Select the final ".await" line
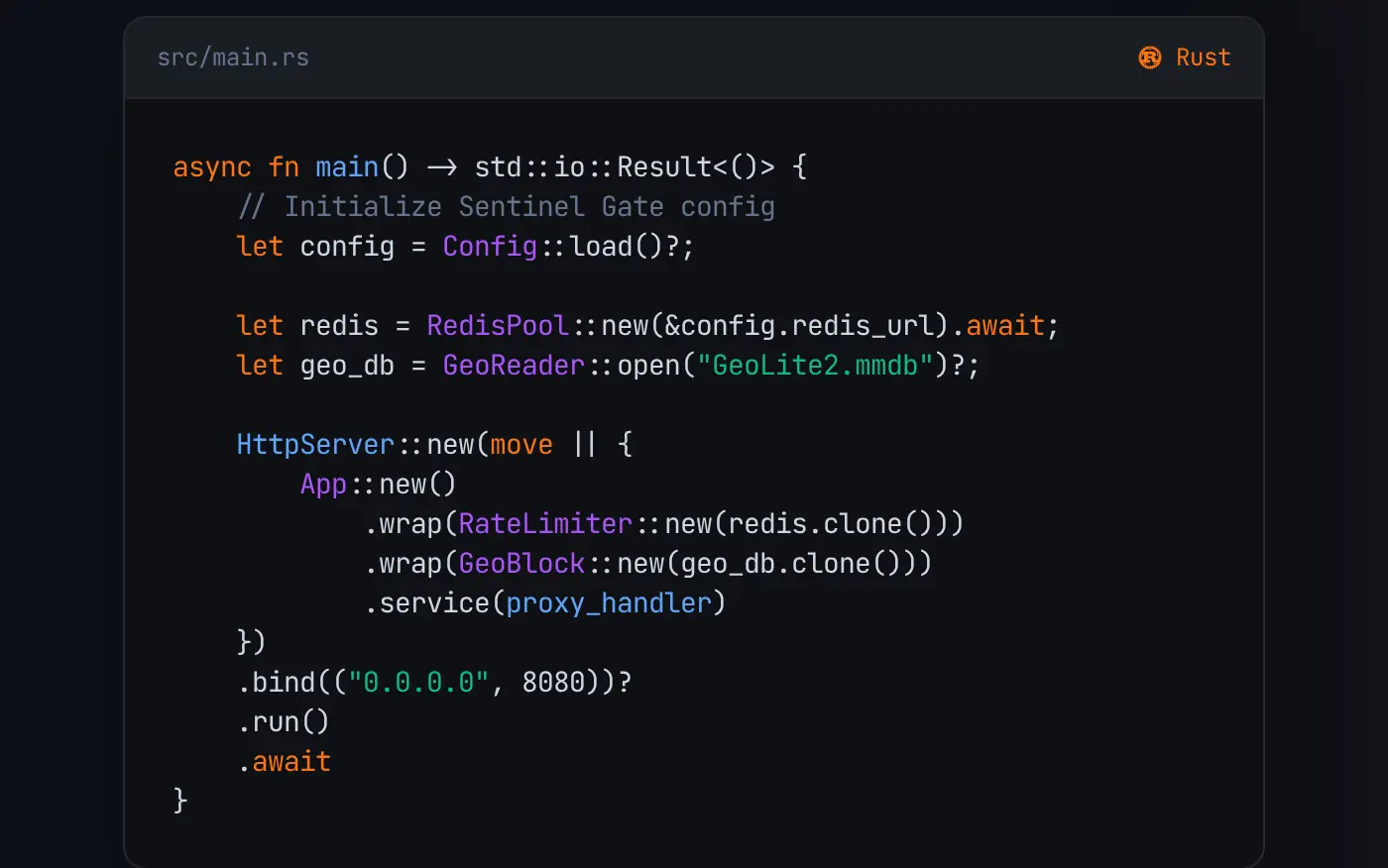 [x=284, y=761]
